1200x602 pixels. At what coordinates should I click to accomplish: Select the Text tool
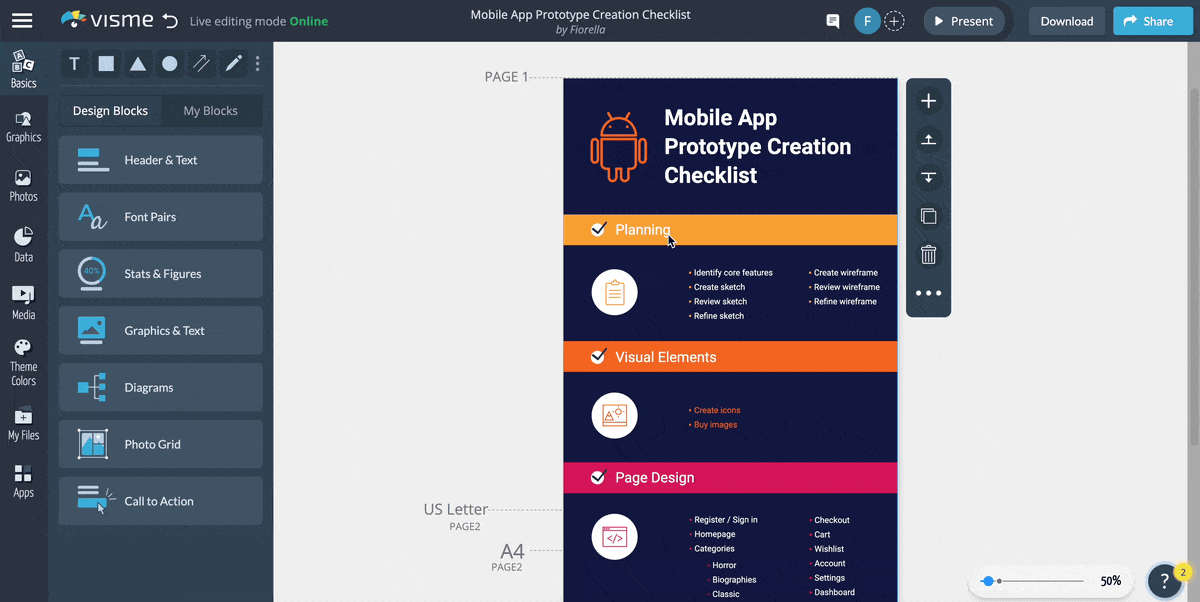(74, 64)
